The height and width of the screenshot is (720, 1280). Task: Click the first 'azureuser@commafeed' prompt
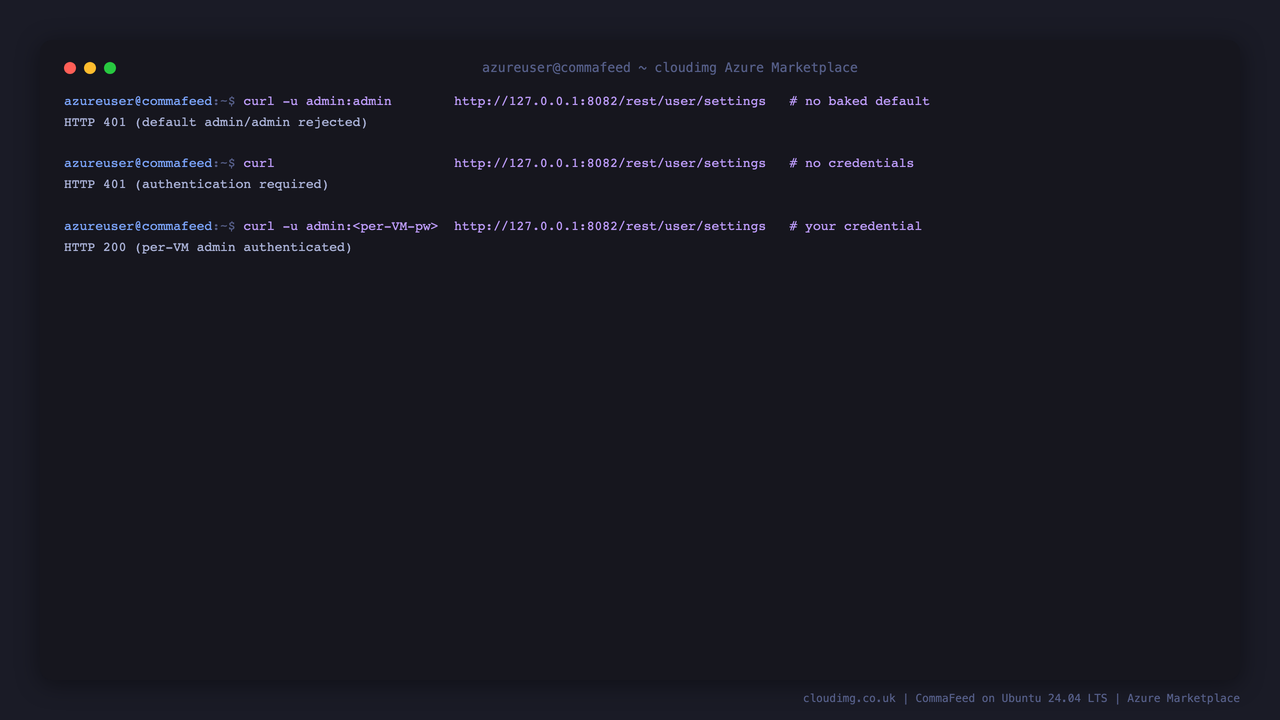[138, 101]
